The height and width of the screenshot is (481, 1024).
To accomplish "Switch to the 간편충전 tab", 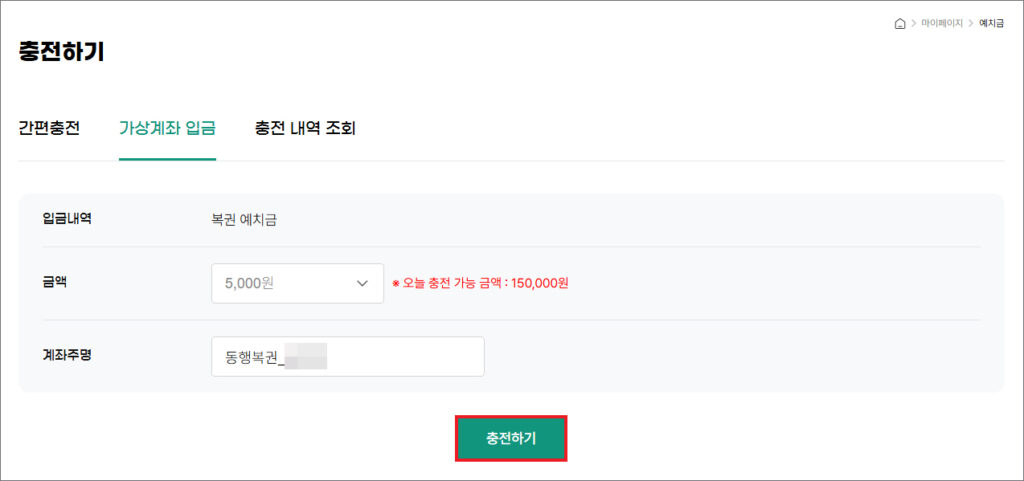I will 49,128.
